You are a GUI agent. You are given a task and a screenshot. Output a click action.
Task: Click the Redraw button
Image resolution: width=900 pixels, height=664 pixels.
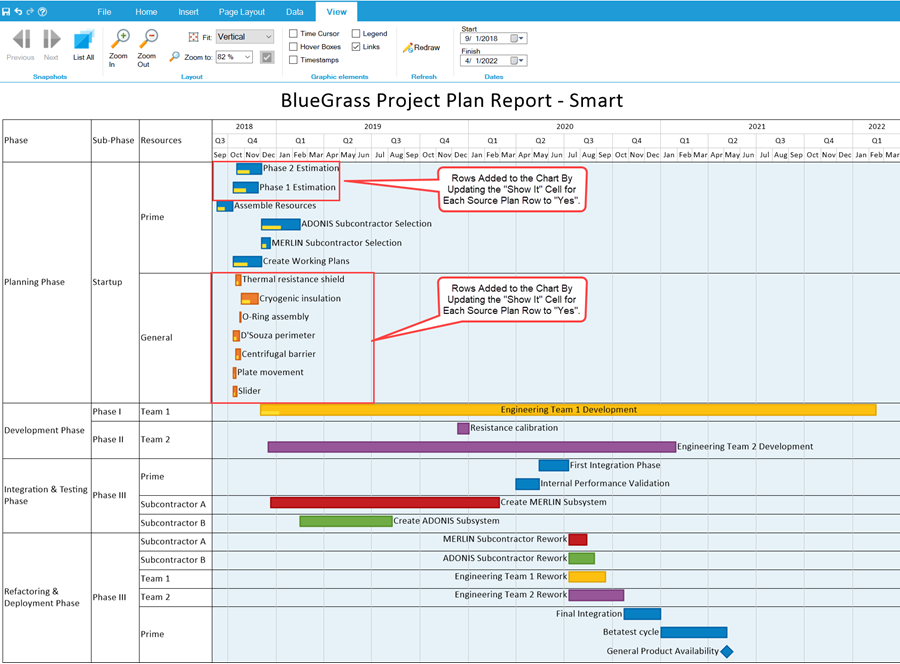pyautogui.click(x=421, y=46)
